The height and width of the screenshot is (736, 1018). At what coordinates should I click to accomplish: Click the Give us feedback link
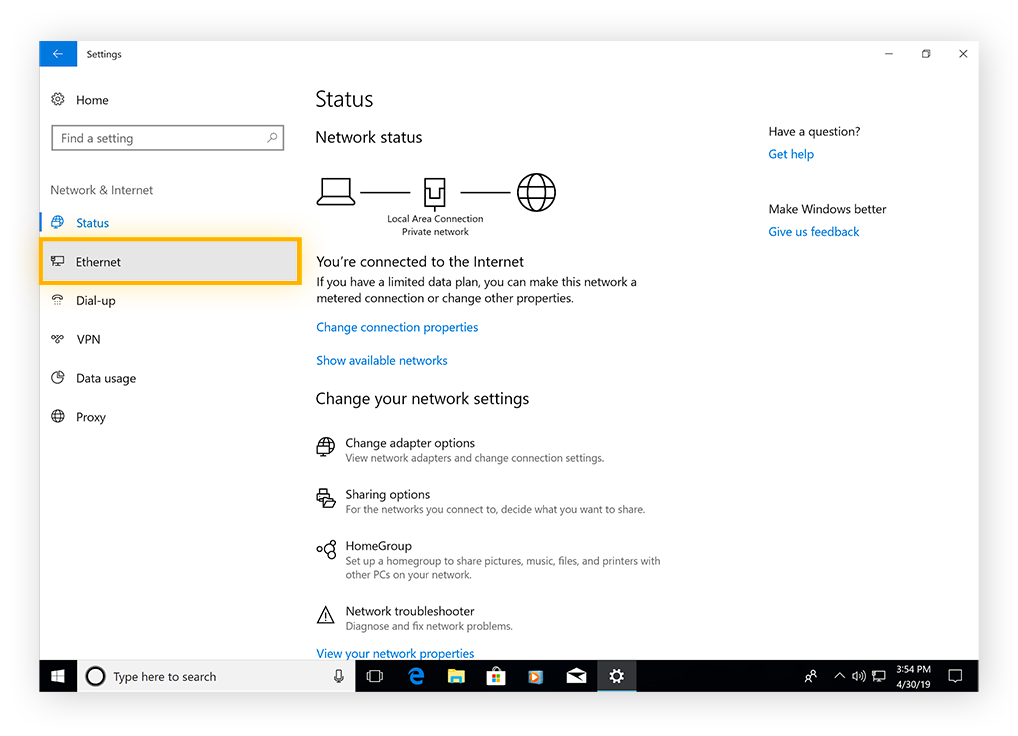pos(813,231)
